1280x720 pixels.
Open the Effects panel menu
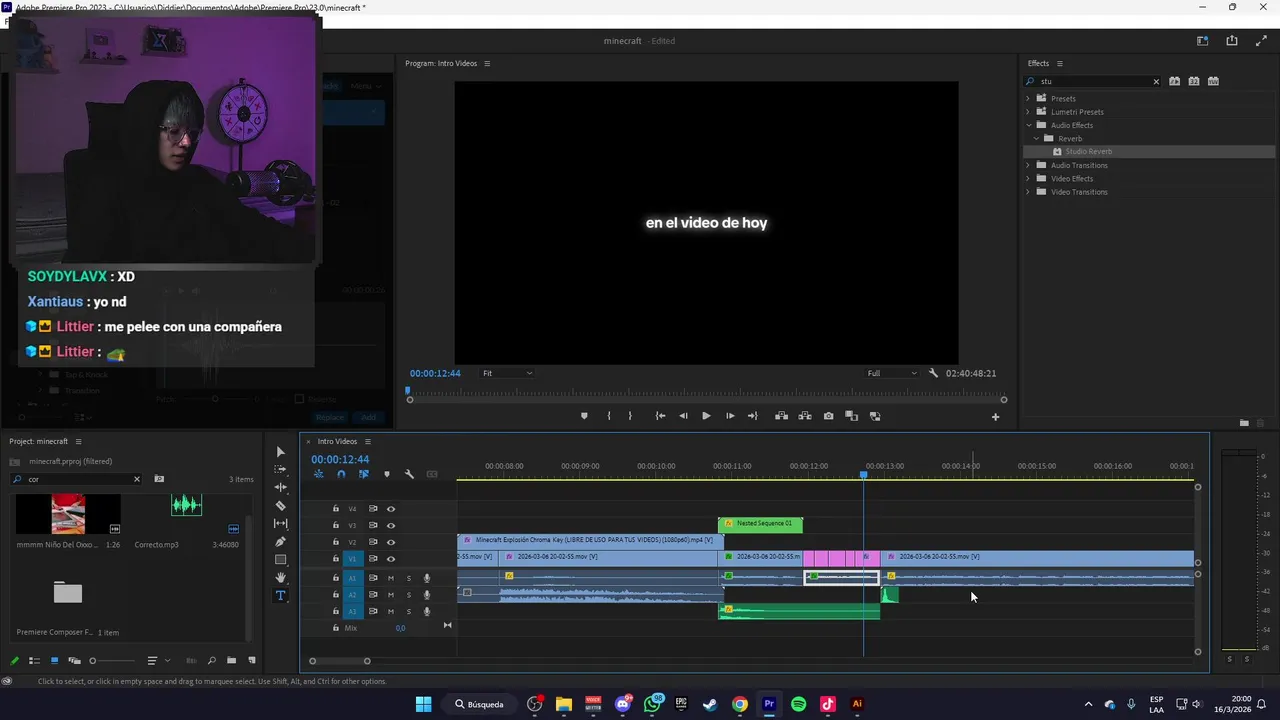click(1060, 64)
